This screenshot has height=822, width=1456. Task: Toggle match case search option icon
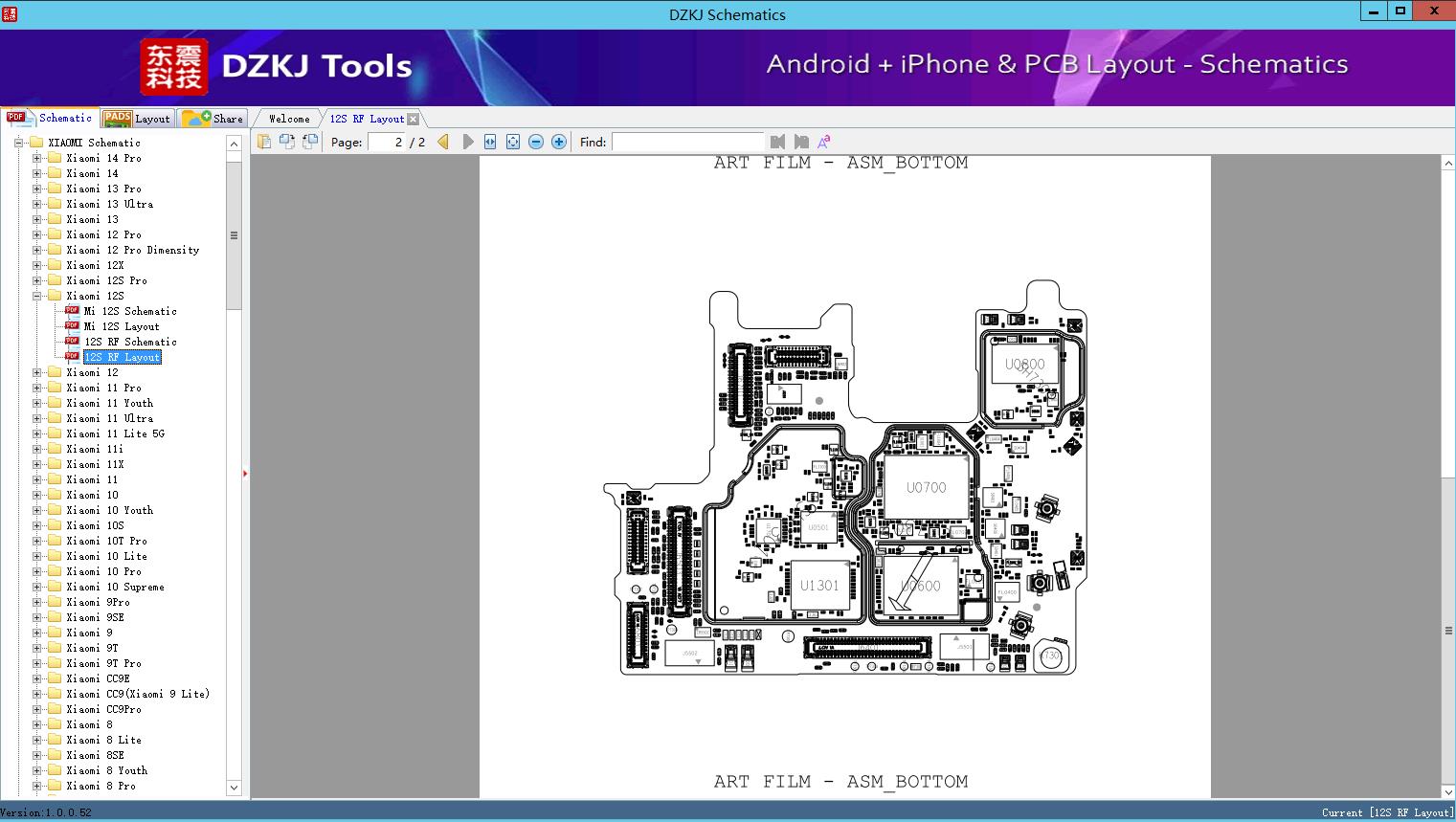(x=823, y=142)
